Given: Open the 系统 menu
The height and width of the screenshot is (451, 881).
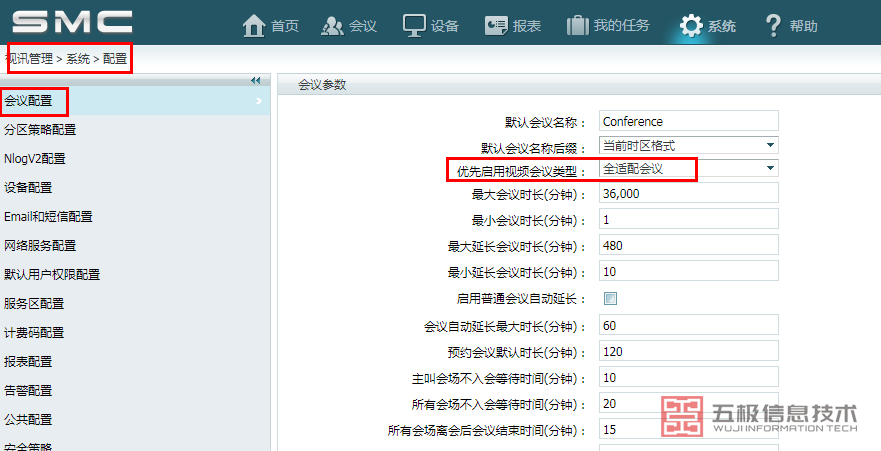Looking at the screenshot, I should coord(722,26).
